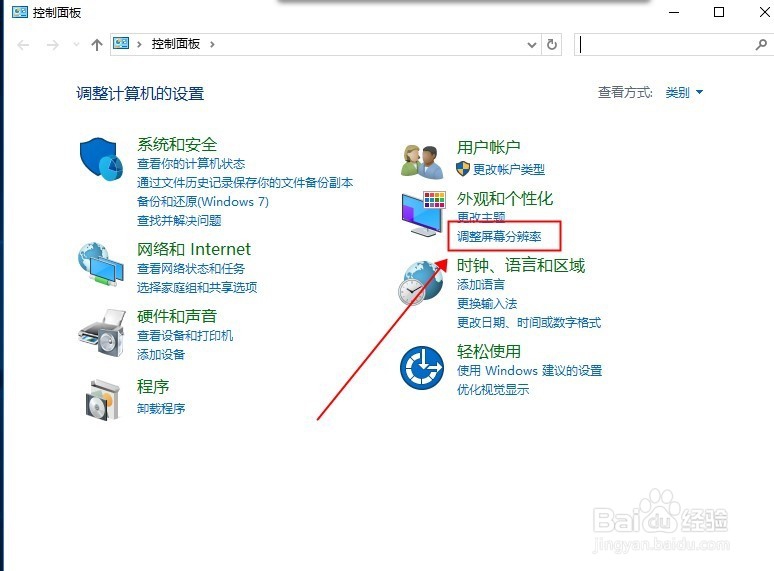Screen dimensions: 774x571
Task: Click 更换输入法 link
Action: click(x=487, y=304)
